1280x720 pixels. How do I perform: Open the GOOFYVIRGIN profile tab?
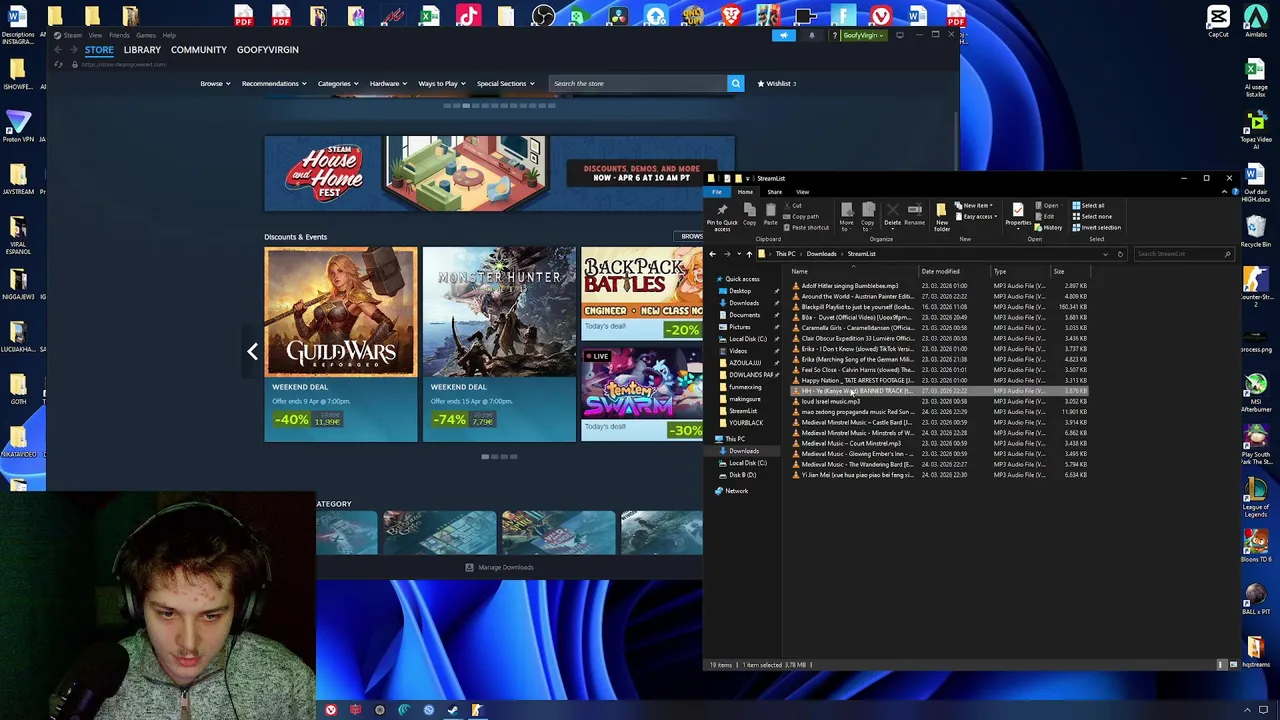coord(267,50)
